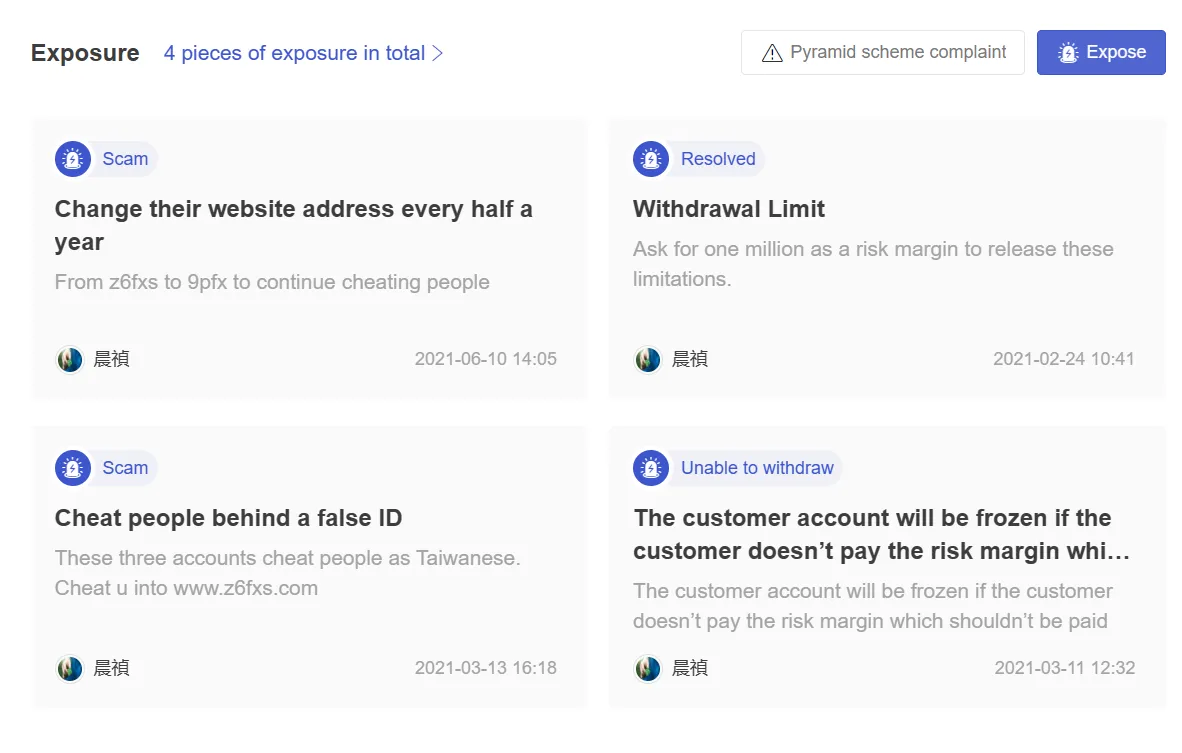This screenshot has width=1182, height=753.
Task: Click the Pyramid scheme complaint button
Action: (883, 53)
